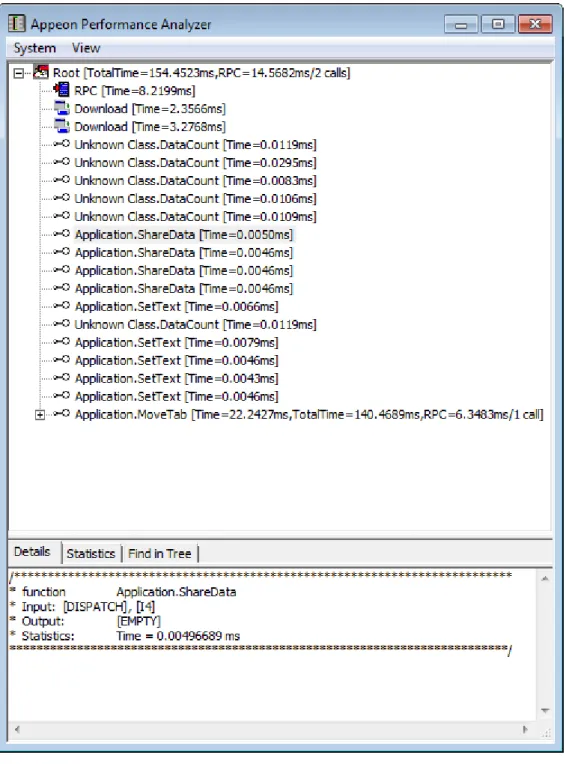The image size is (566, 764).
Task: Click the function icon of ShareData 0.0050ms
Action: tap(61, 234)
